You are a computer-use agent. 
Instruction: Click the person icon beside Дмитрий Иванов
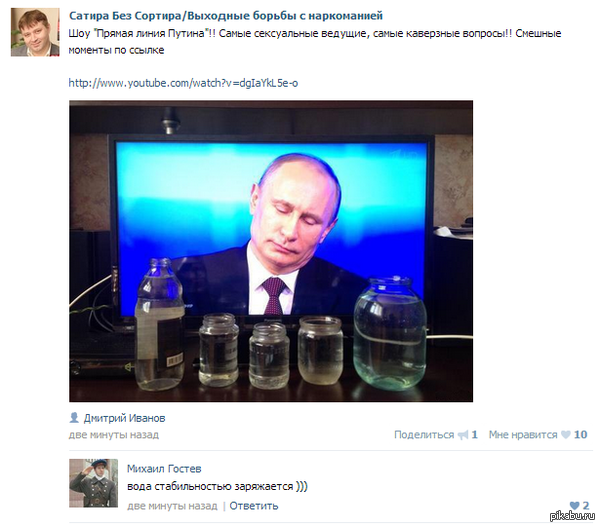click(x=74, y=418)
